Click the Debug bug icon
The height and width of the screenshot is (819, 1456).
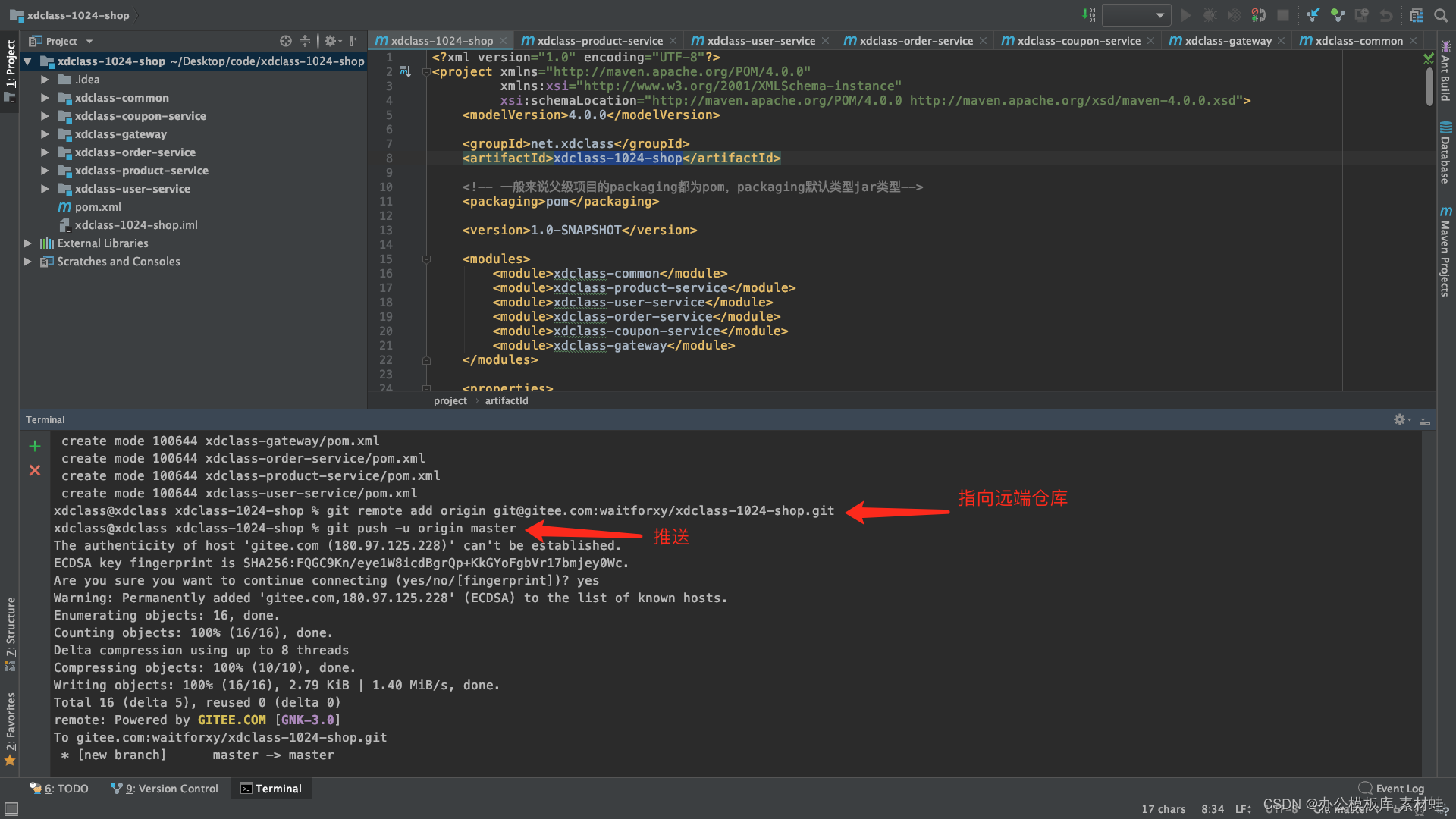point(1210,14)
